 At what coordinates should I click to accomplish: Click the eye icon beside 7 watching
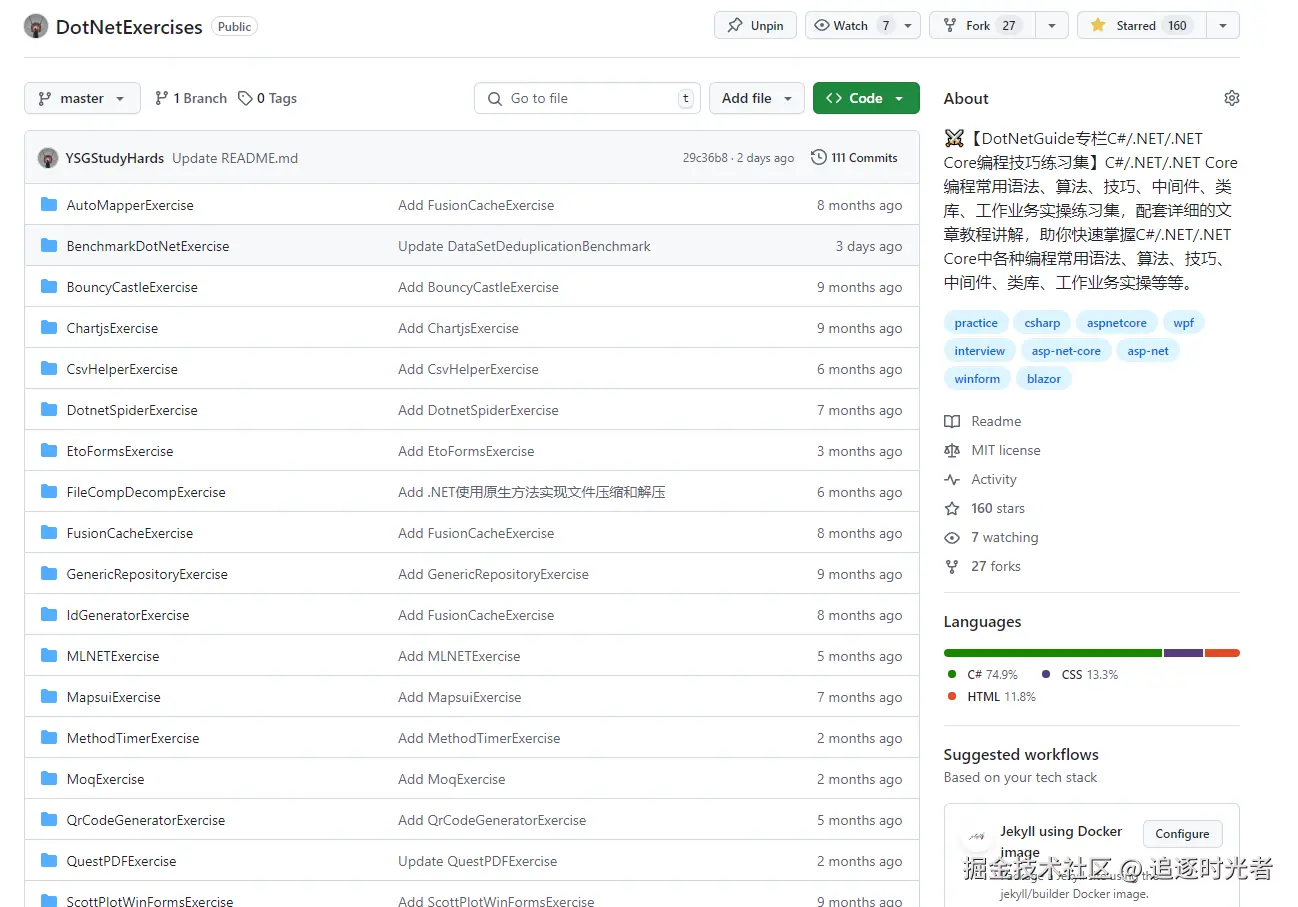[952, 537]
